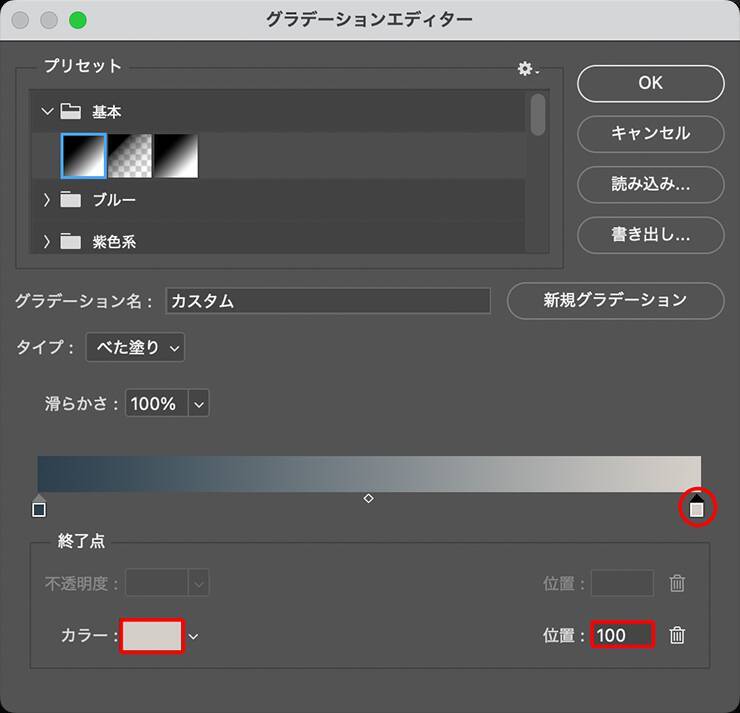Image resolution: width=740 pixels, height=713 pixels.
Task: Click the キャンセル button
Action: click(x=651, y=134)
